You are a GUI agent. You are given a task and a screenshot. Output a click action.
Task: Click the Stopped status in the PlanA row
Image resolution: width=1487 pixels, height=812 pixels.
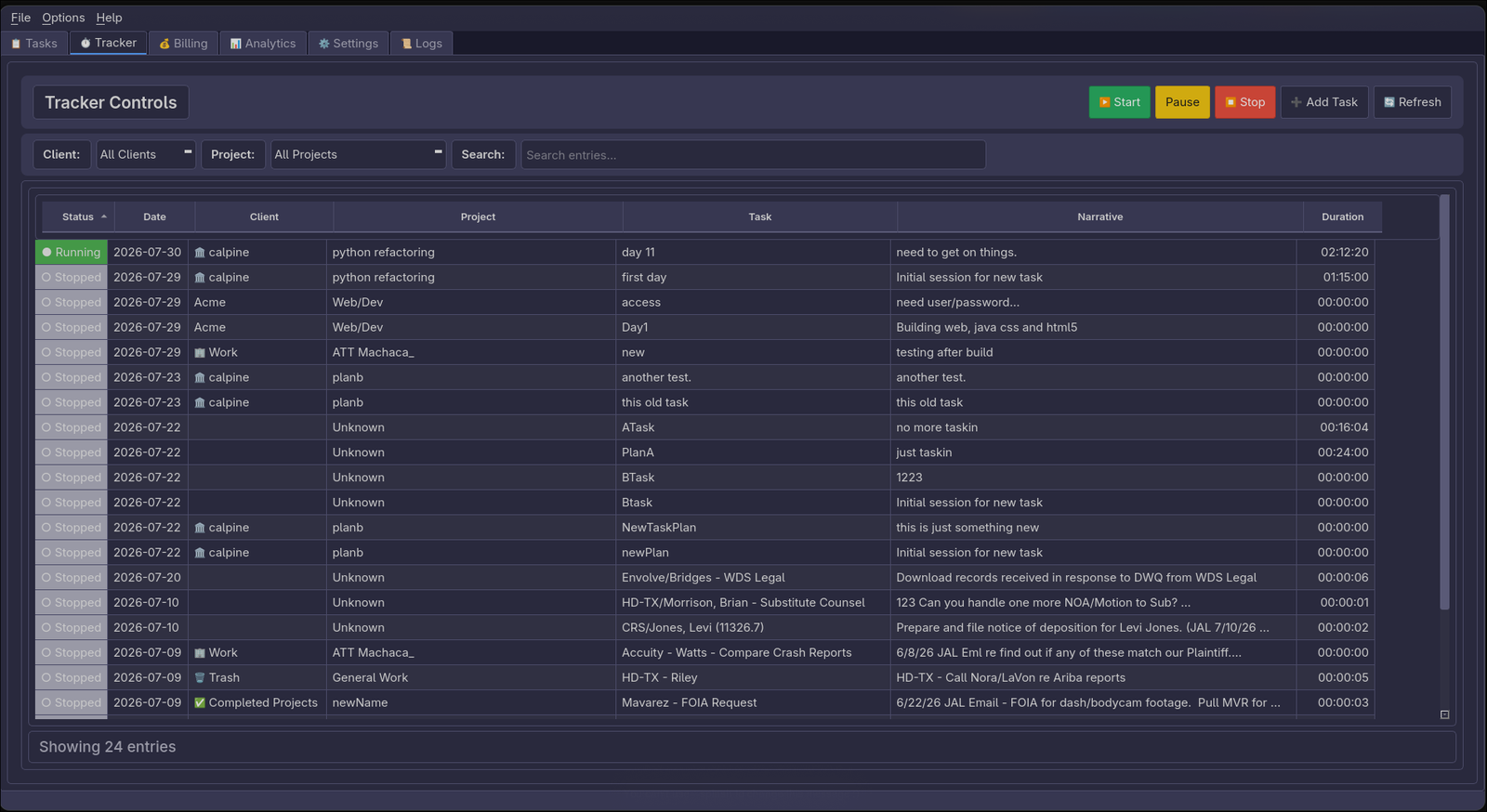[72, 452]
